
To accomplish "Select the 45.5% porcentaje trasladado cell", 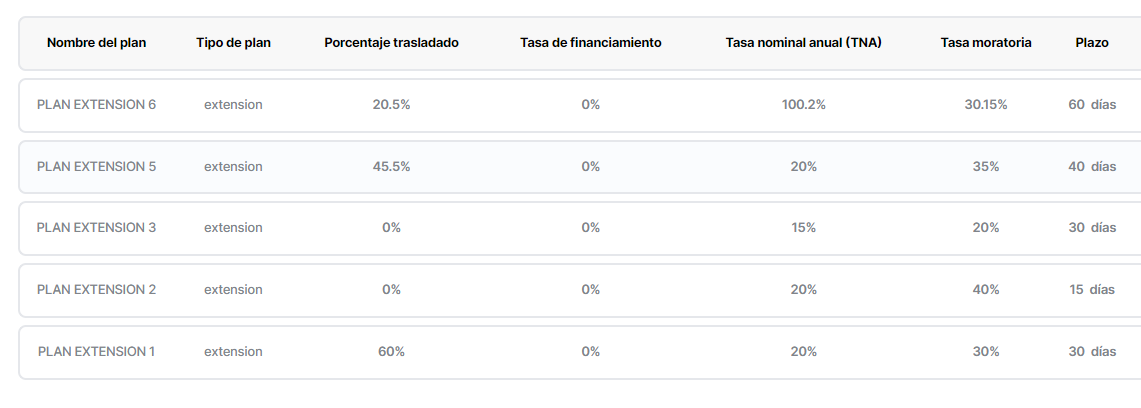I will pos(391,167).
